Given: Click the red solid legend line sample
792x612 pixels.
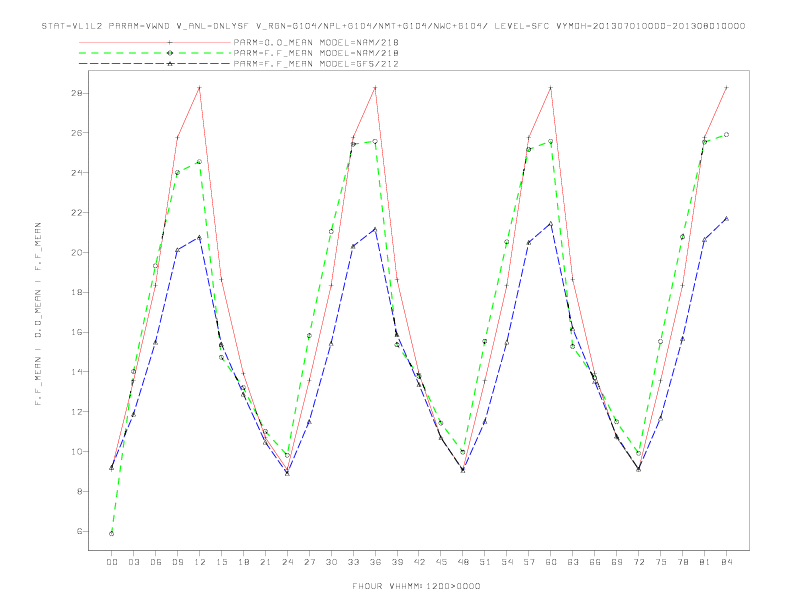Looking at the screenshot, I should (155, 42).
